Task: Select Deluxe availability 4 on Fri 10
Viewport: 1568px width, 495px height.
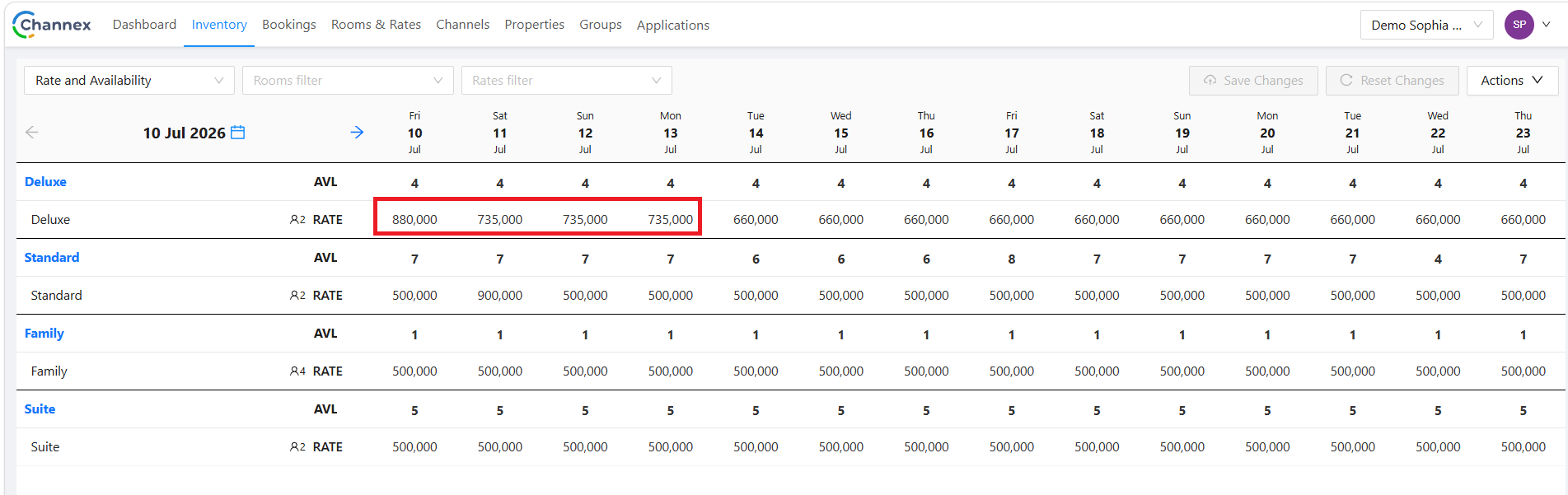Action: [x=414, y=184]
